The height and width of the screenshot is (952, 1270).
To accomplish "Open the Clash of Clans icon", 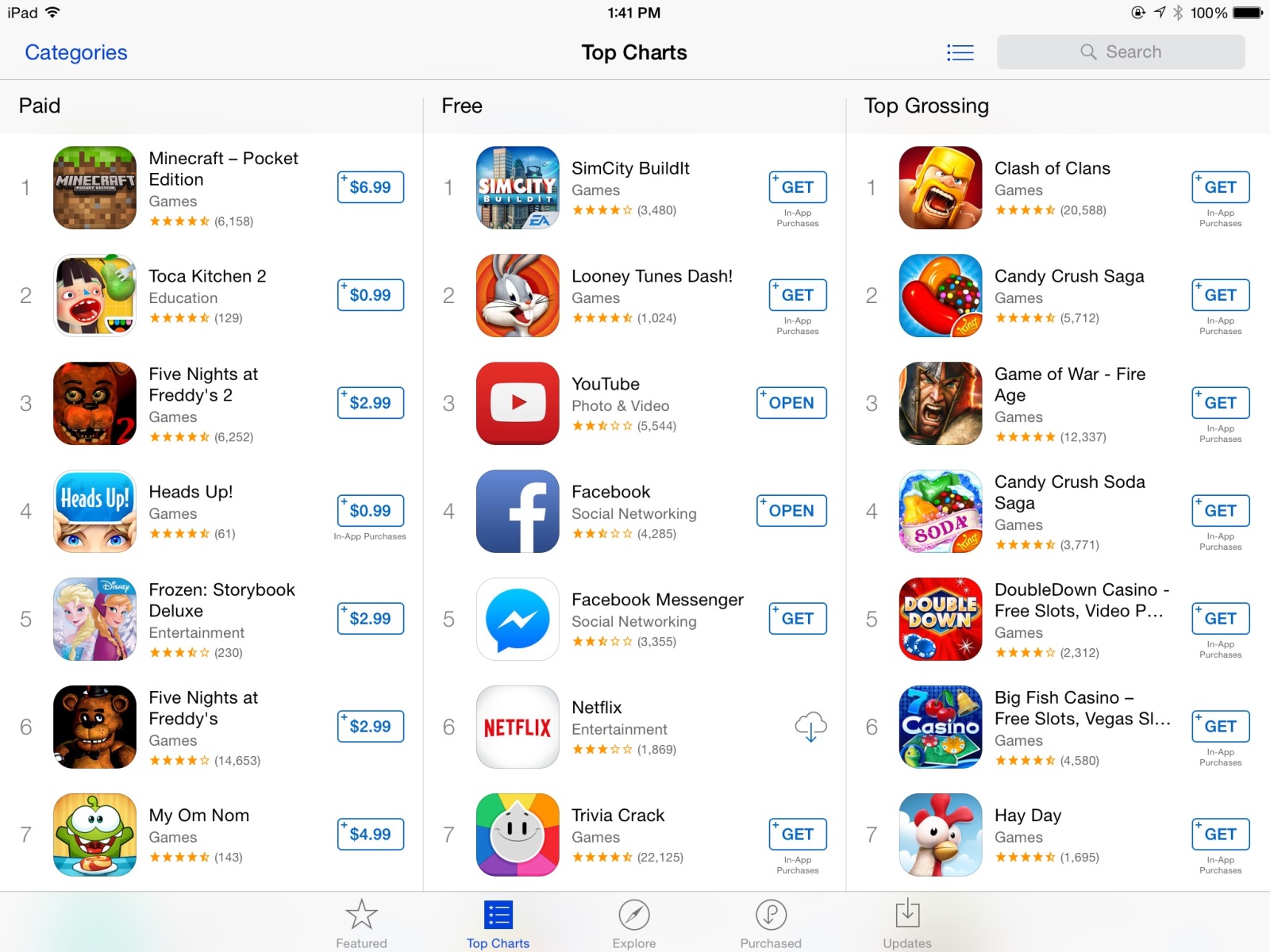I will [941, 187].
